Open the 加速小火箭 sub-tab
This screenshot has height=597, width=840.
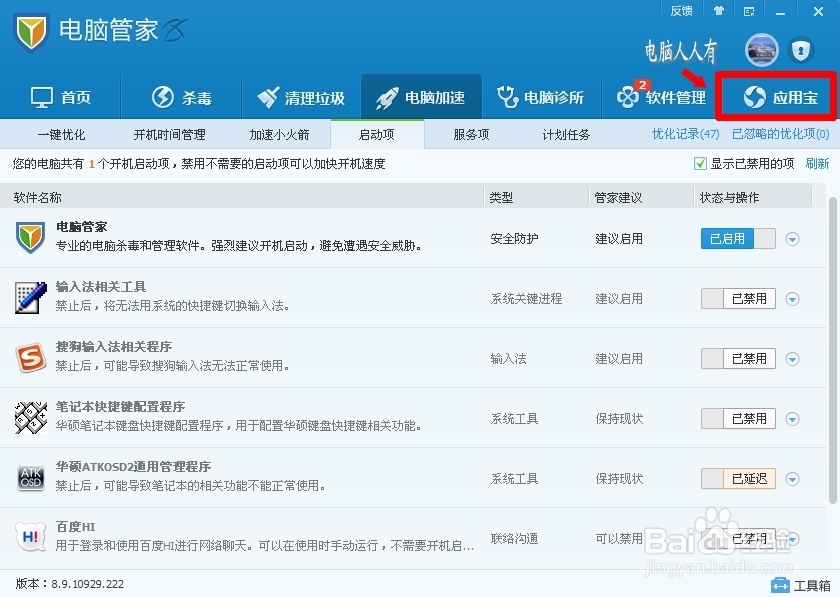tap(279, 135)
